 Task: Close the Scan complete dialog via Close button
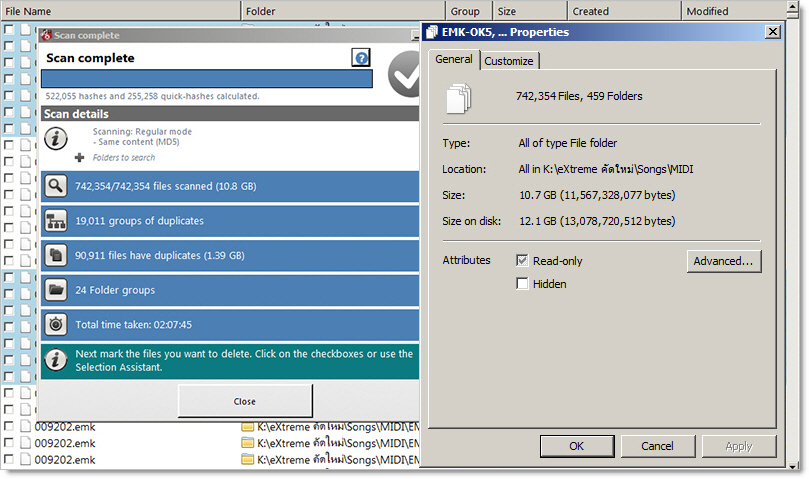(x=245, y=401)
